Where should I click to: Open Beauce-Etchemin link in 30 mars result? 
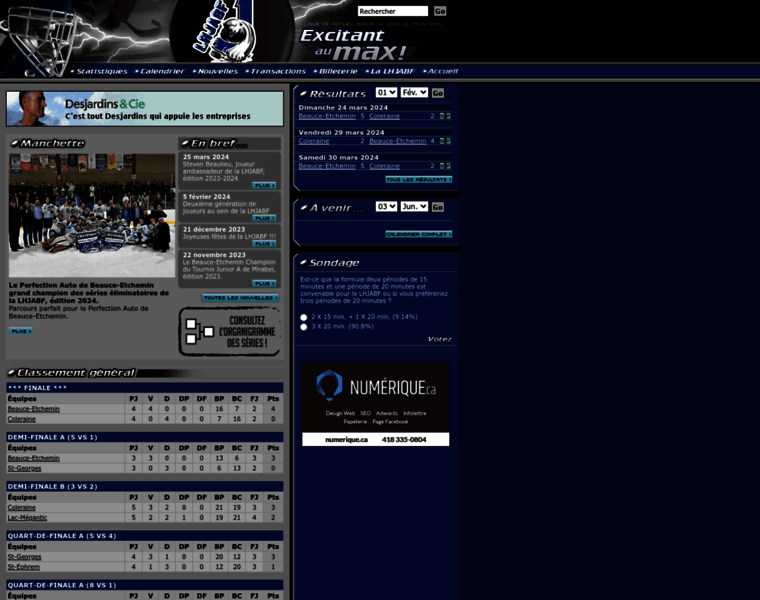(x=327, y=166)
